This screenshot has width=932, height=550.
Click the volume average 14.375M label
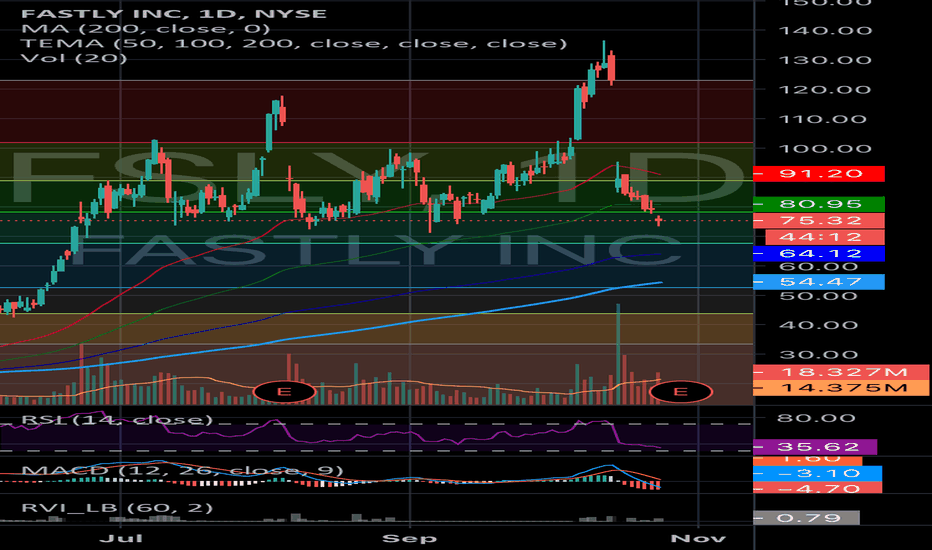tap(841, 388)
